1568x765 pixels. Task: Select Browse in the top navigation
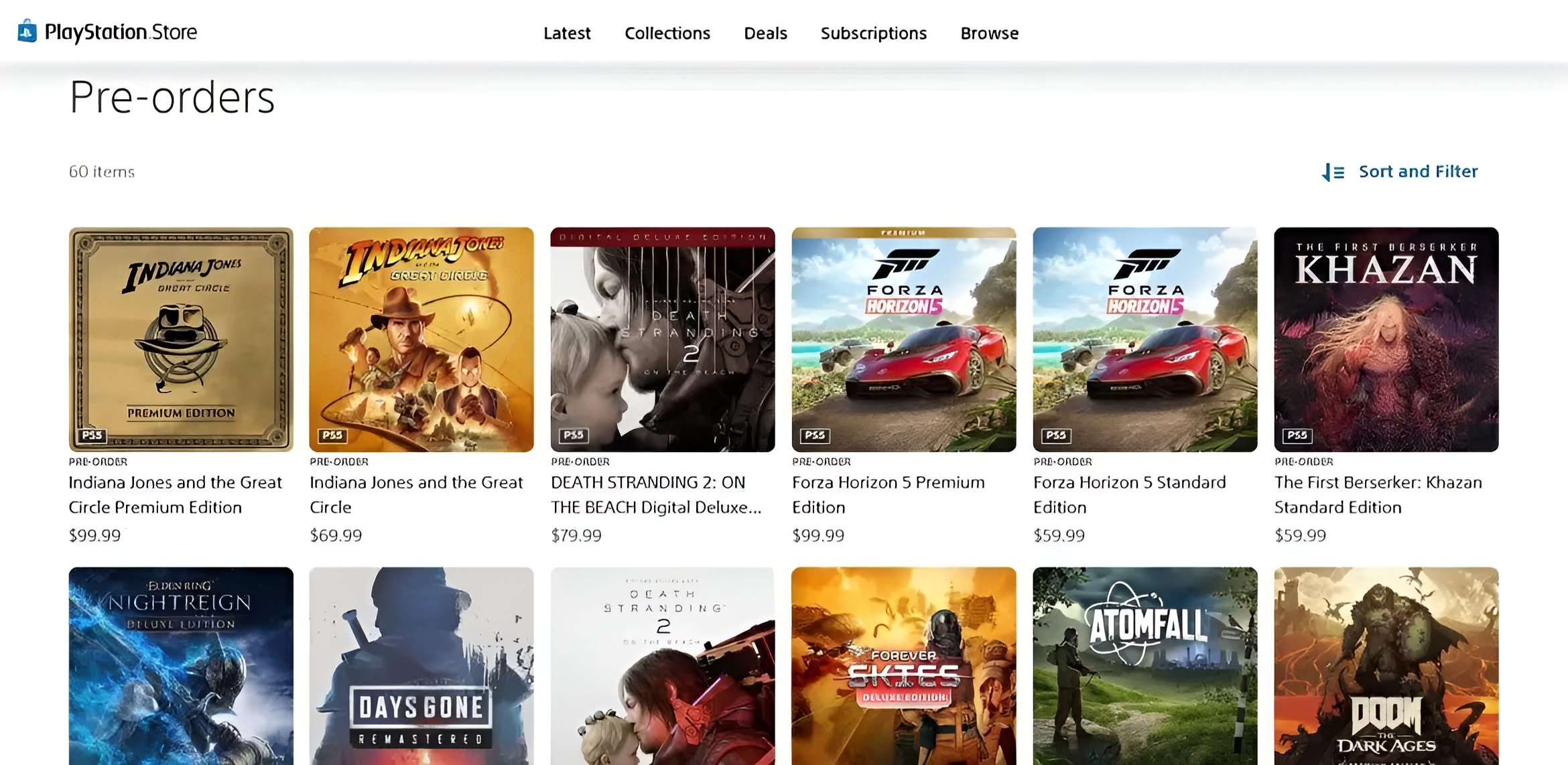990,33
